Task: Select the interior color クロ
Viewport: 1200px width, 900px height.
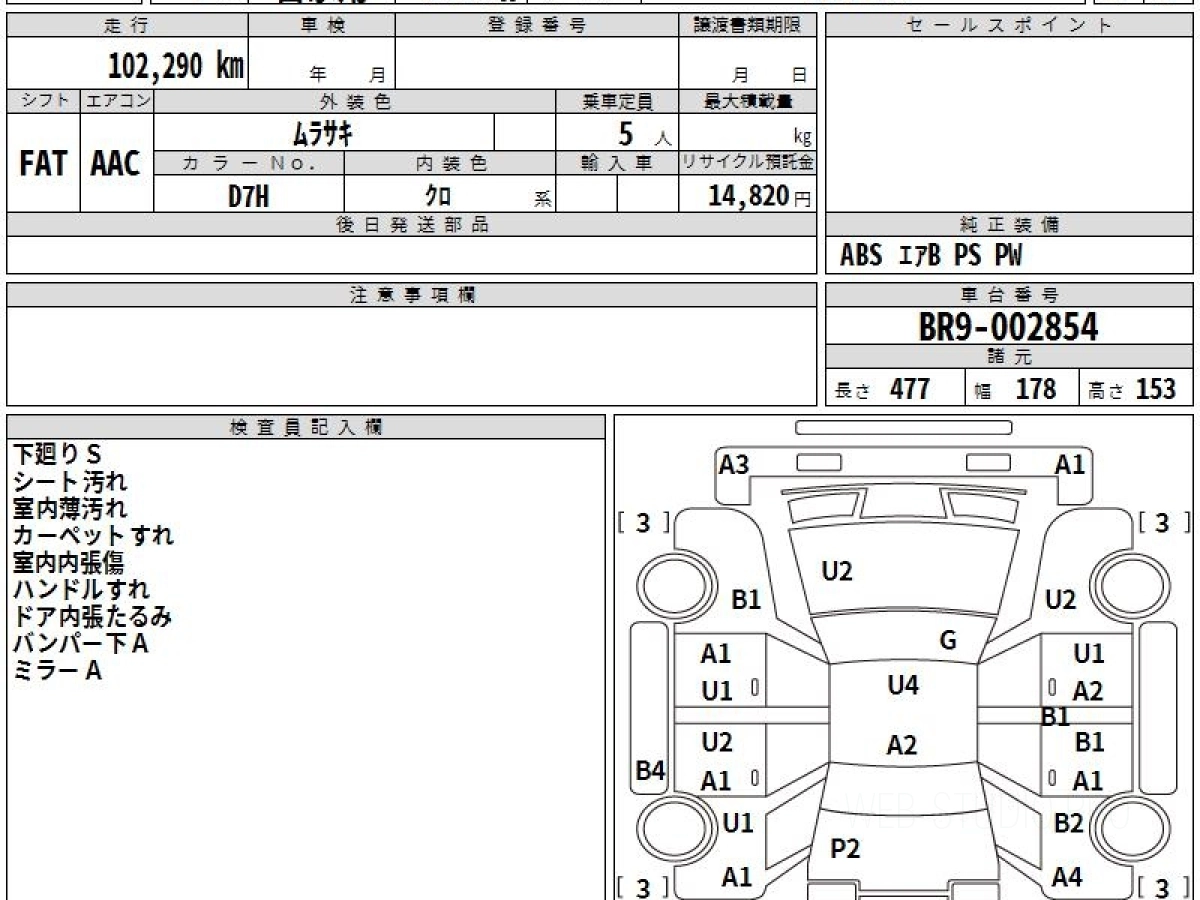Action: [438, 196]
